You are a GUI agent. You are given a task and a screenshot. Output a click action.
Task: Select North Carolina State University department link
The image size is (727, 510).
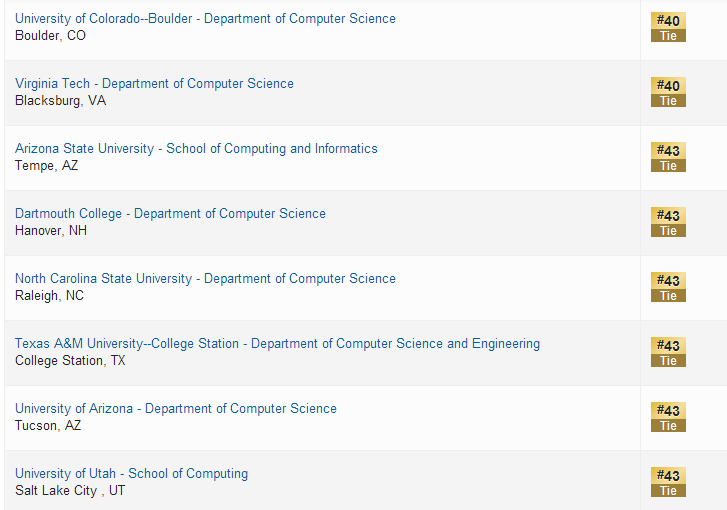pyautogui.click(x=205, y=279)
